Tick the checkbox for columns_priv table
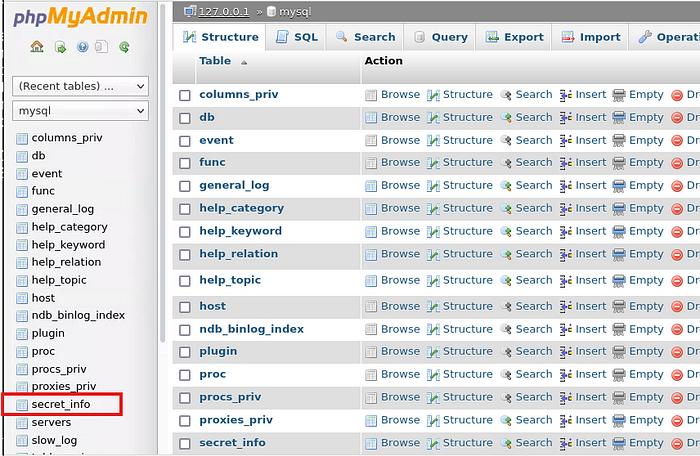Viewport: 700px width, 456px height. pyautogui.click(x=185, y=96)
